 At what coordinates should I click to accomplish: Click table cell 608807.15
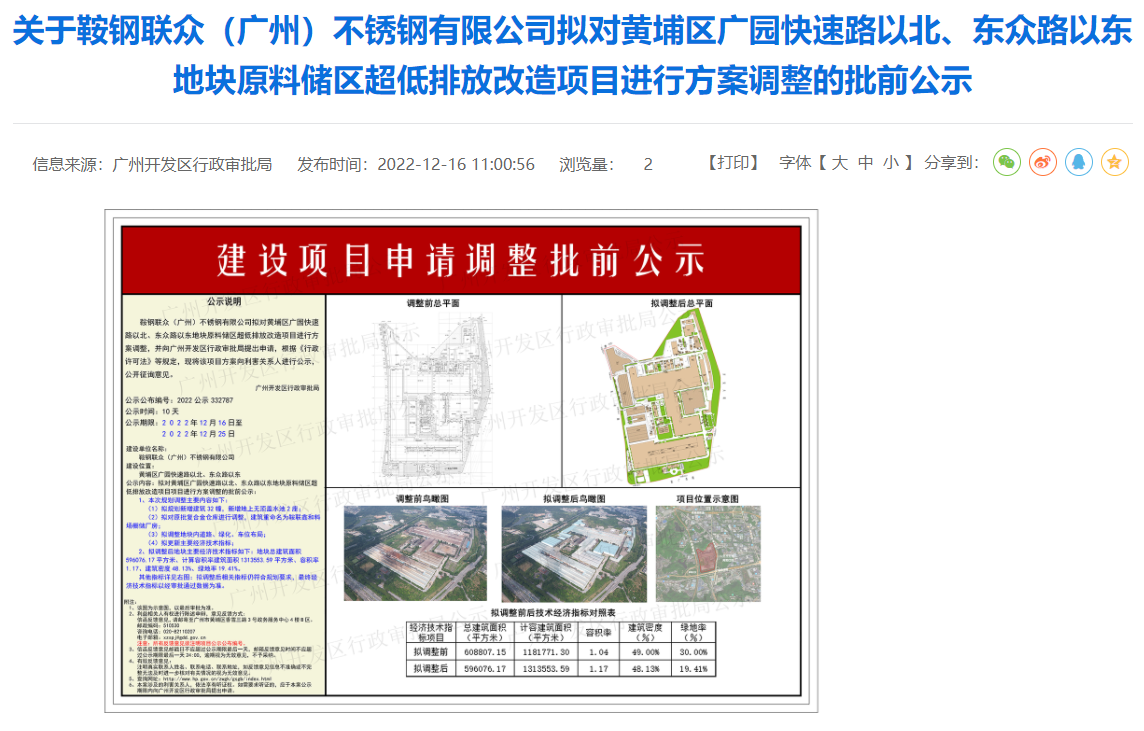pos(485,652)
